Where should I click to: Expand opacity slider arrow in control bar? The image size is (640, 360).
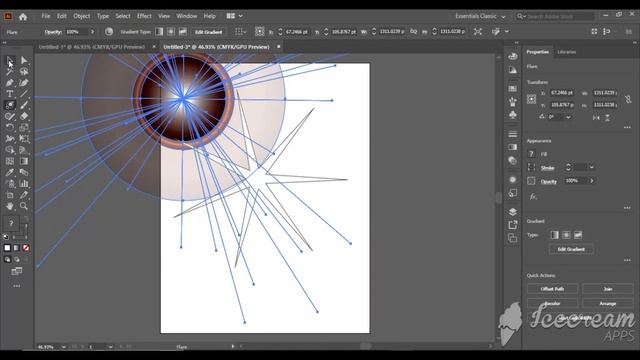[93, 31]
